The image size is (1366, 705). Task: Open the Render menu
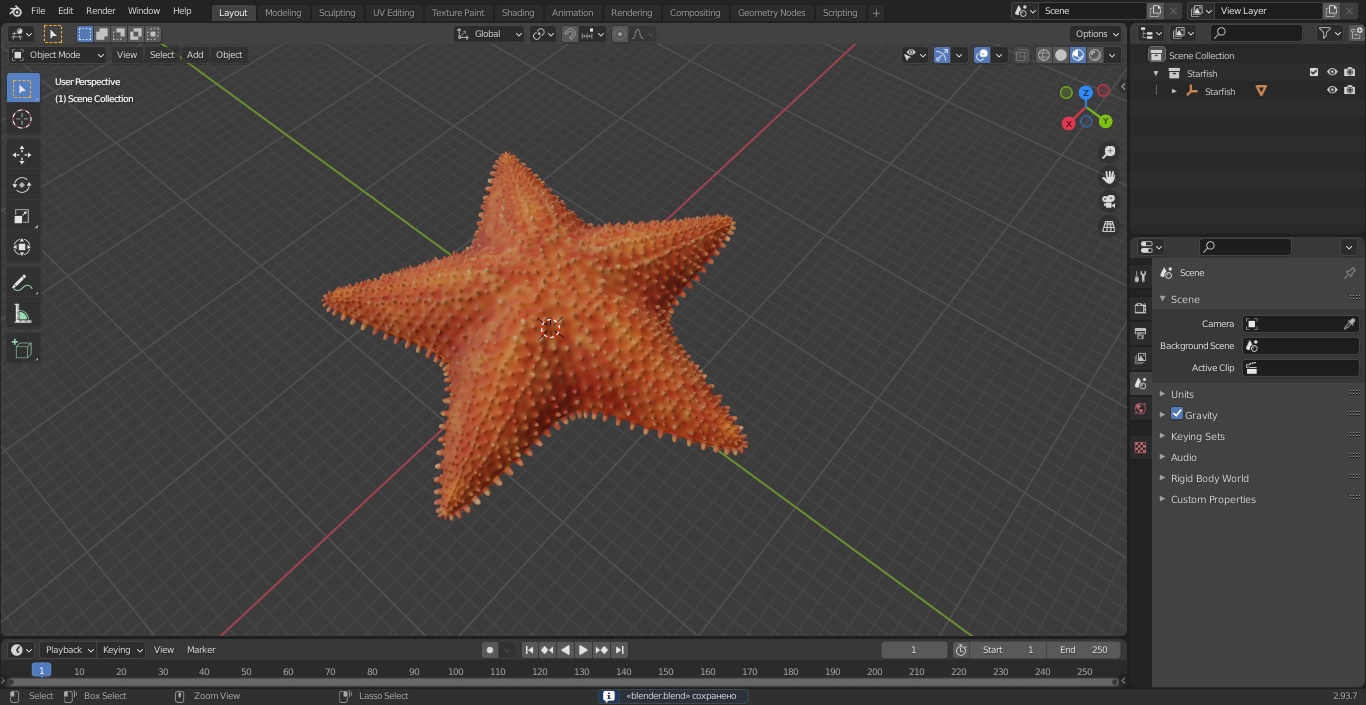click(x=100, y=11)
